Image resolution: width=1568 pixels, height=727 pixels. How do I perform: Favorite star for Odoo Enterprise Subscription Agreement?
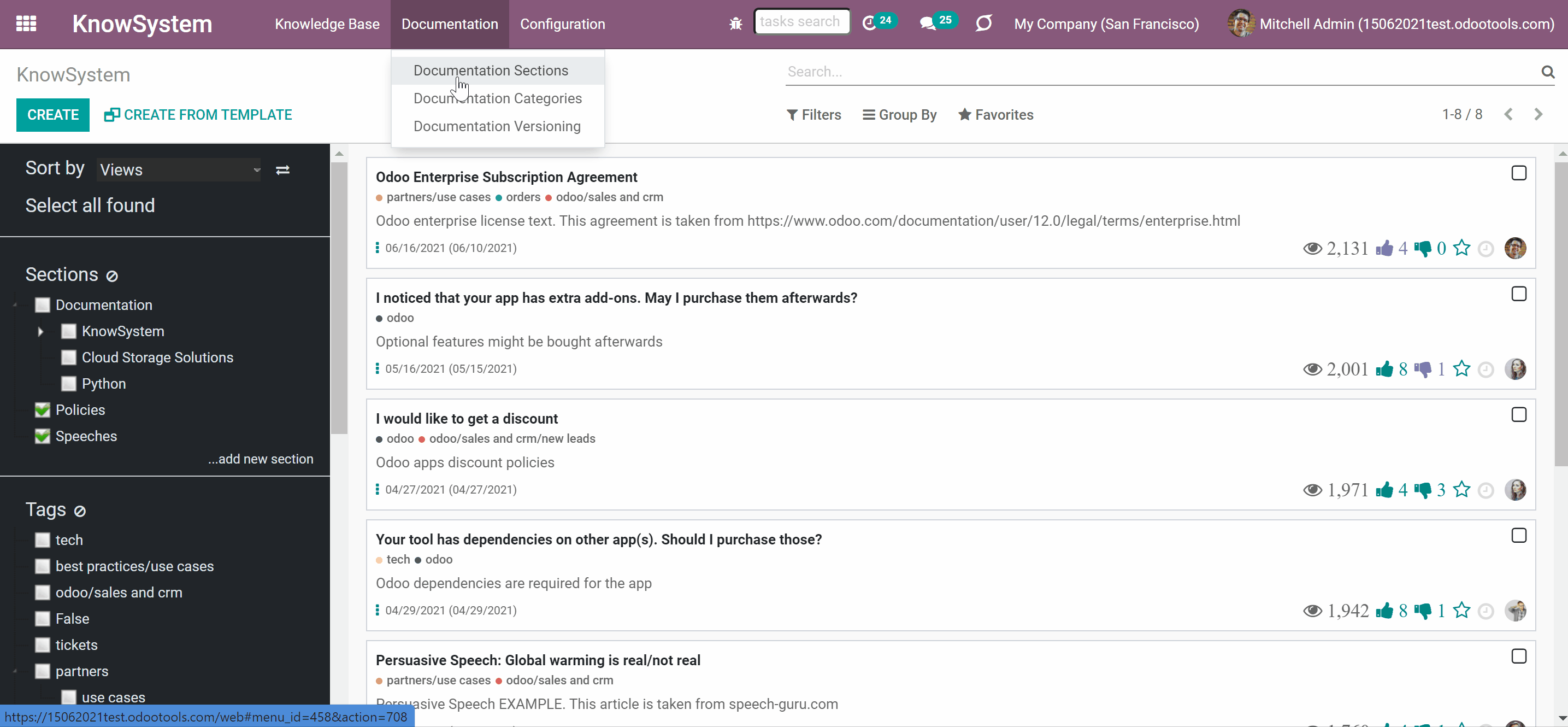point(1461,248)
